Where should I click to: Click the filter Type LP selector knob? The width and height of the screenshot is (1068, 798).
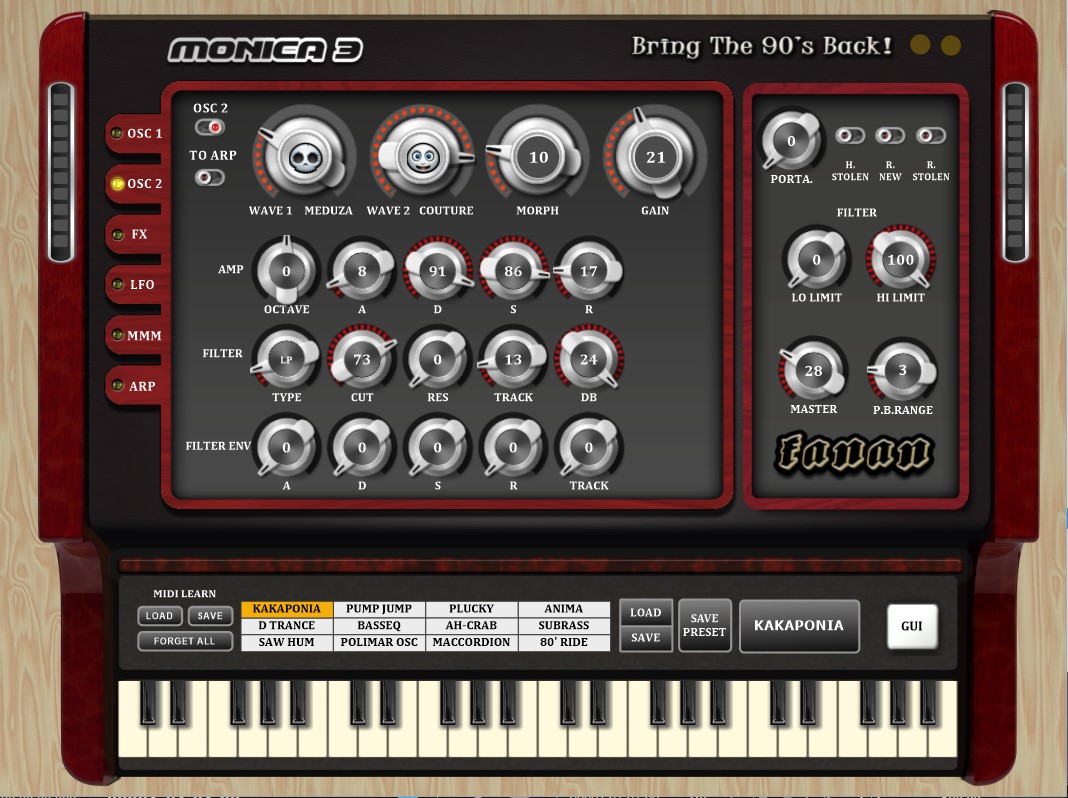pyautogui.click(x=286, y=360)
